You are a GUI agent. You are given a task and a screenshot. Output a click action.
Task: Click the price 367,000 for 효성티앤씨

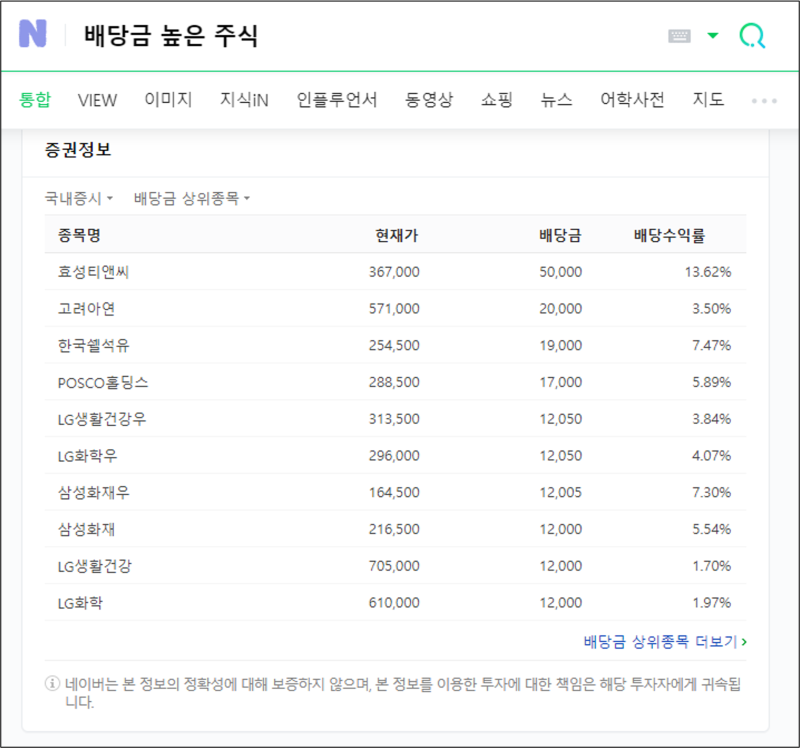[394, 271]
